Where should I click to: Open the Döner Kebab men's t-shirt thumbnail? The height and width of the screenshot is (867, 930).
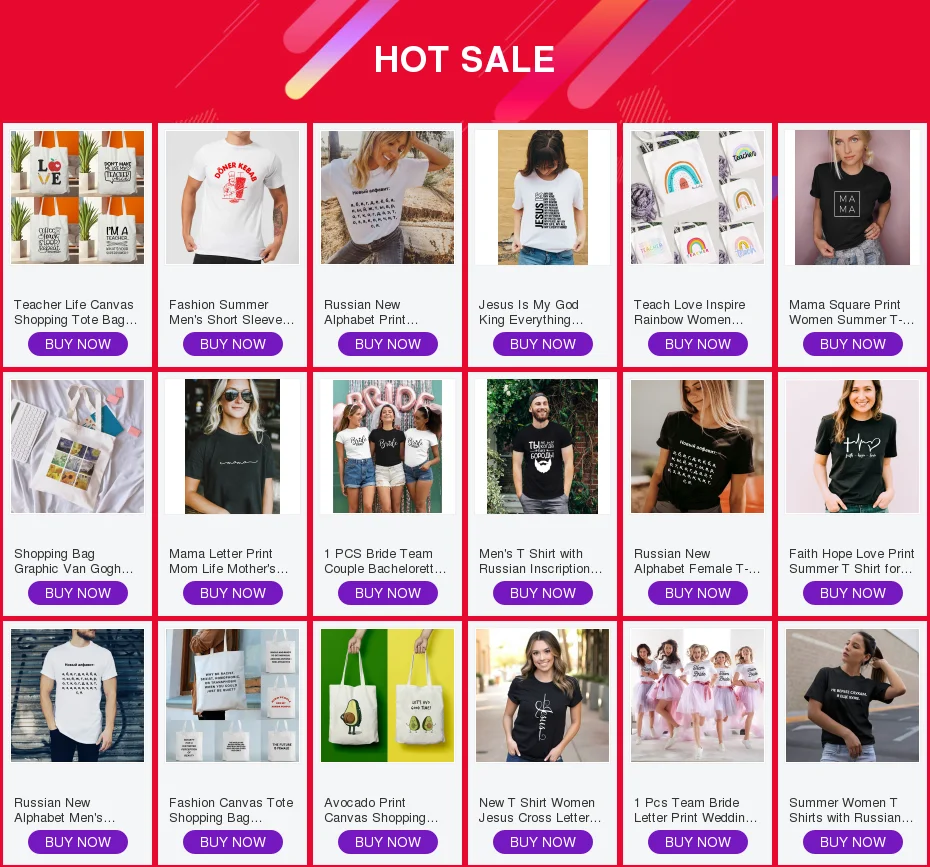click(x=232, y=197)
